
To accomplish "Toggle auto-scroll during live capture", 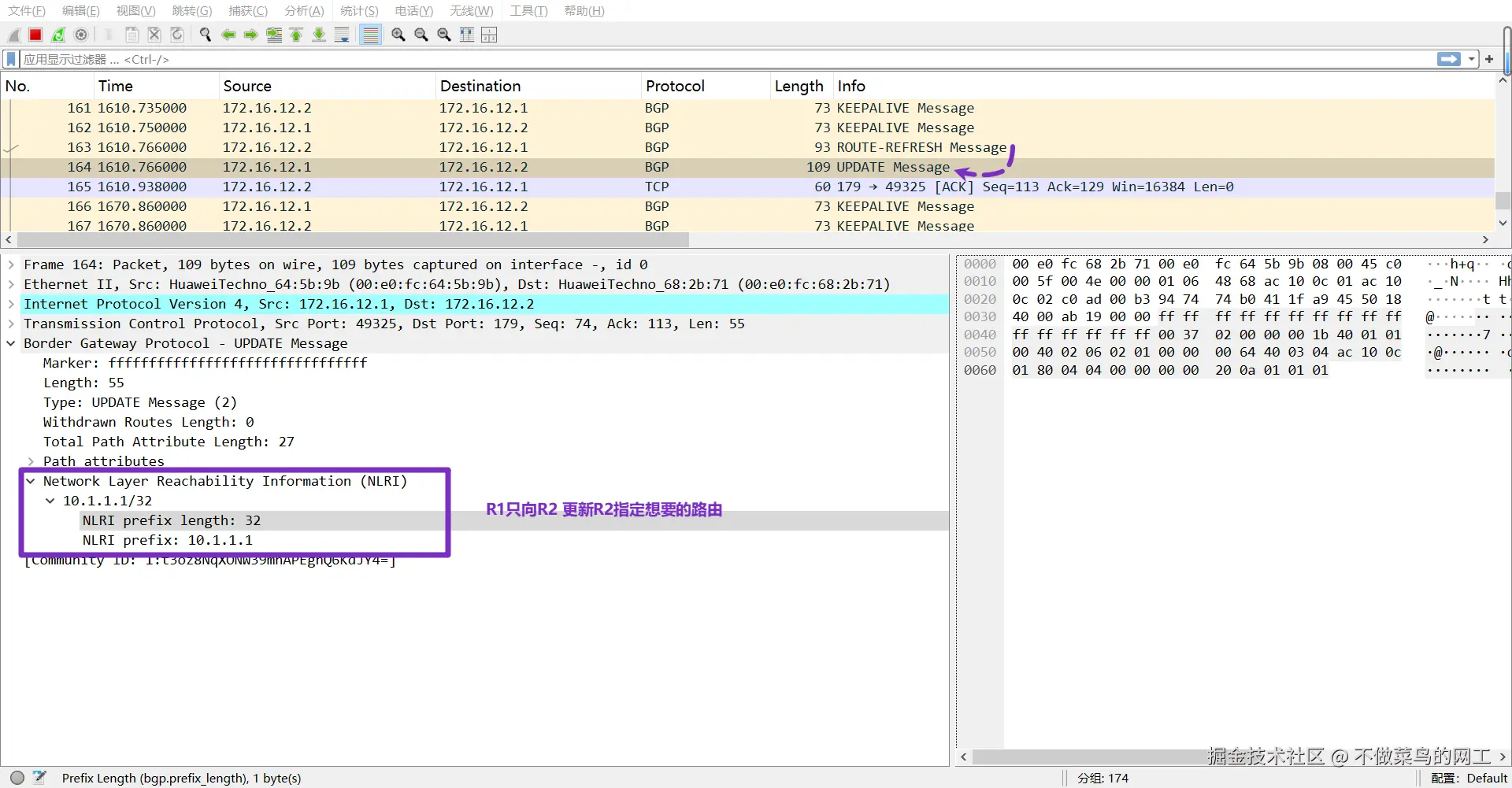I will [x=342, y=35].
